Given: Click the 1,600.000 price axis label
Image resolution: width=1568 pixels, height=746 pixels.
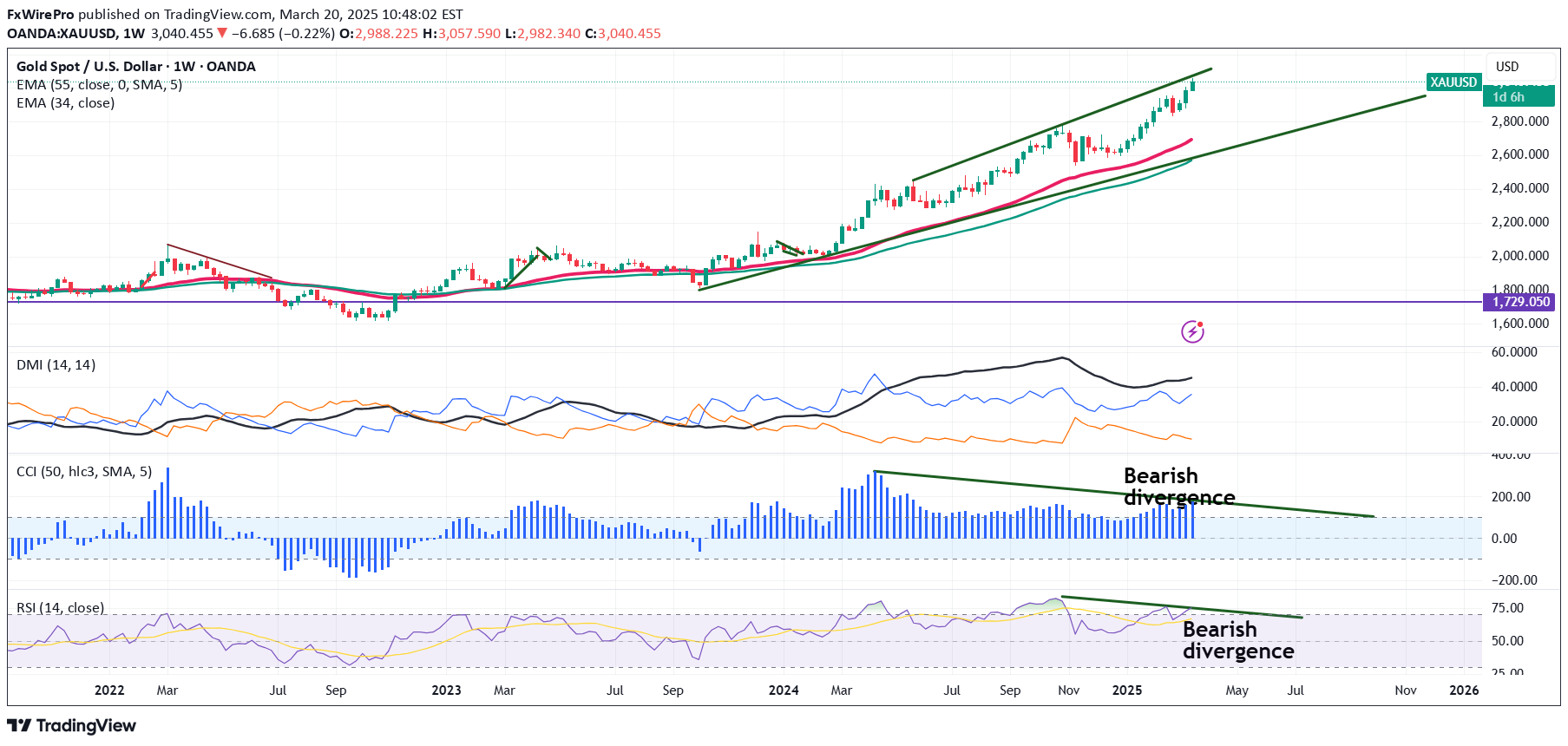Looking at the screenshot, I should 1520,324.
